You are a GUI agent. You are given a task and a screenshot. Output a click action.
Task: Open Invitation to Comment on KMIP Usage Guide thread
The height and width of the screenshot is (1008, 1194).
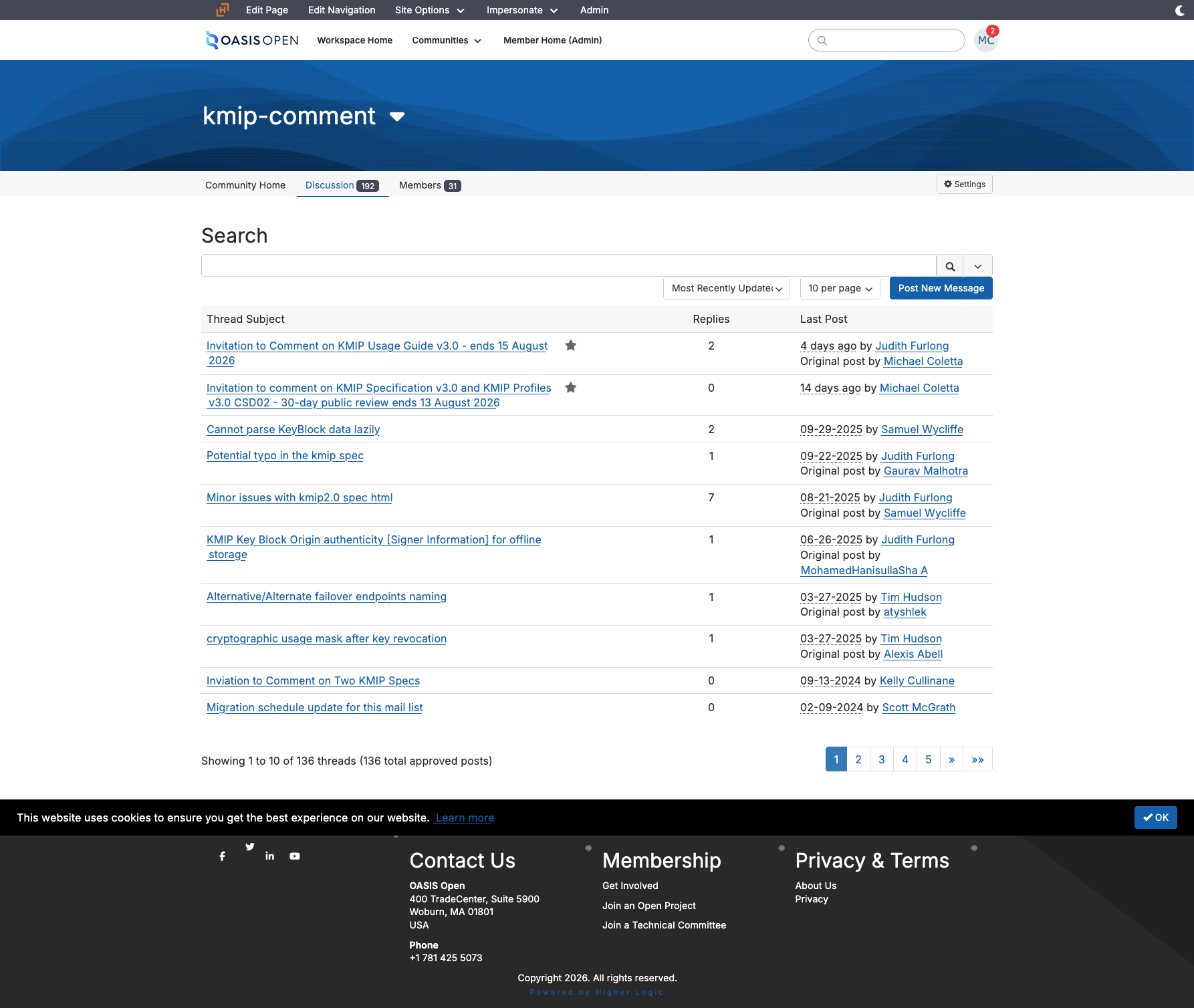[377, 353]
